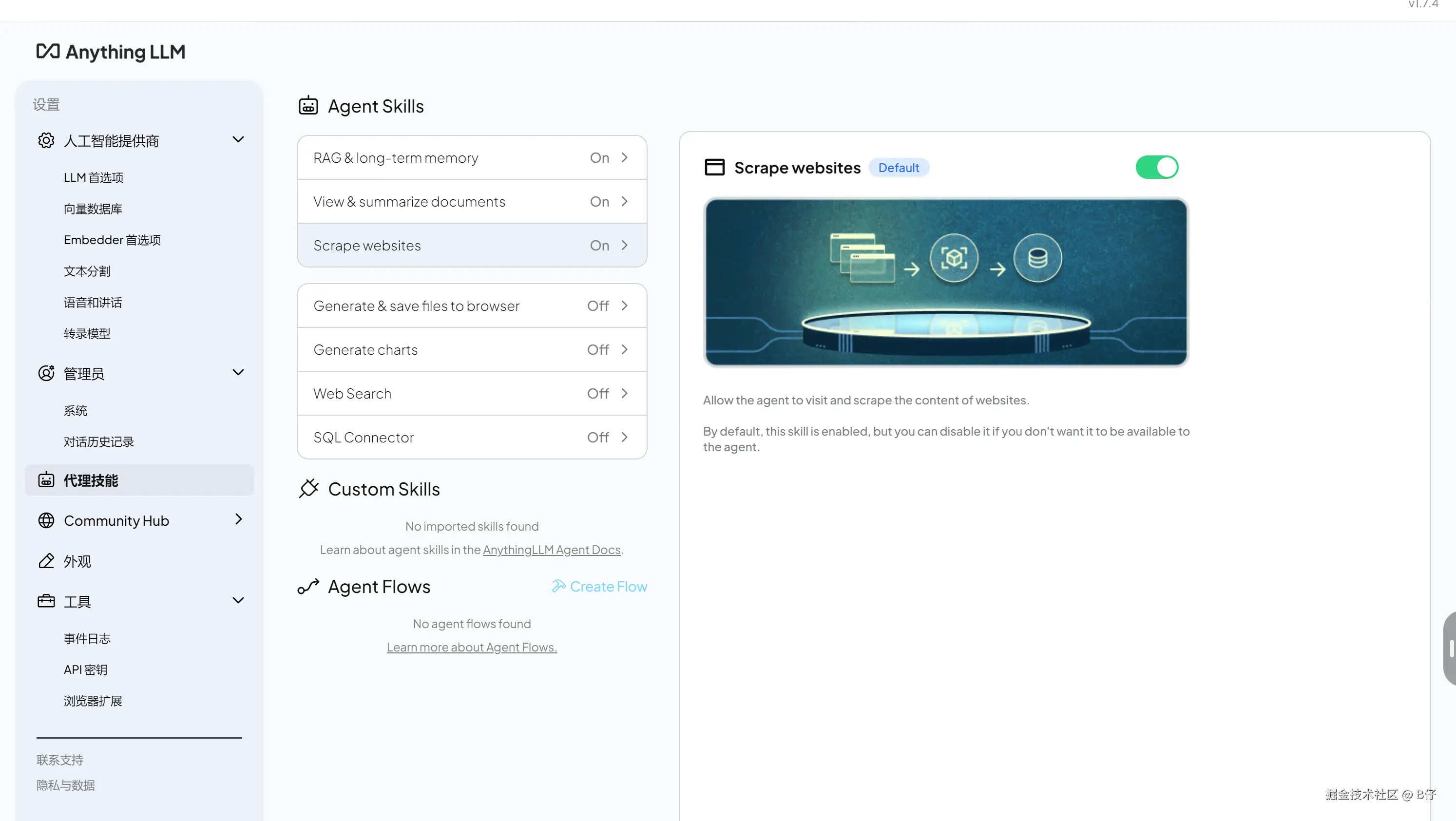Select the RAG & long-term memory skill

(x=471, y=158)
